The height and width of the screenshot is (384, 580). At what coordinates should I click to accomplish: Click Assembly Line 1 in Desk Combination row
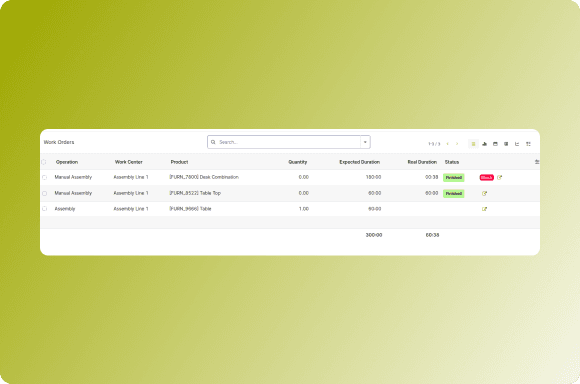(131, 177)
